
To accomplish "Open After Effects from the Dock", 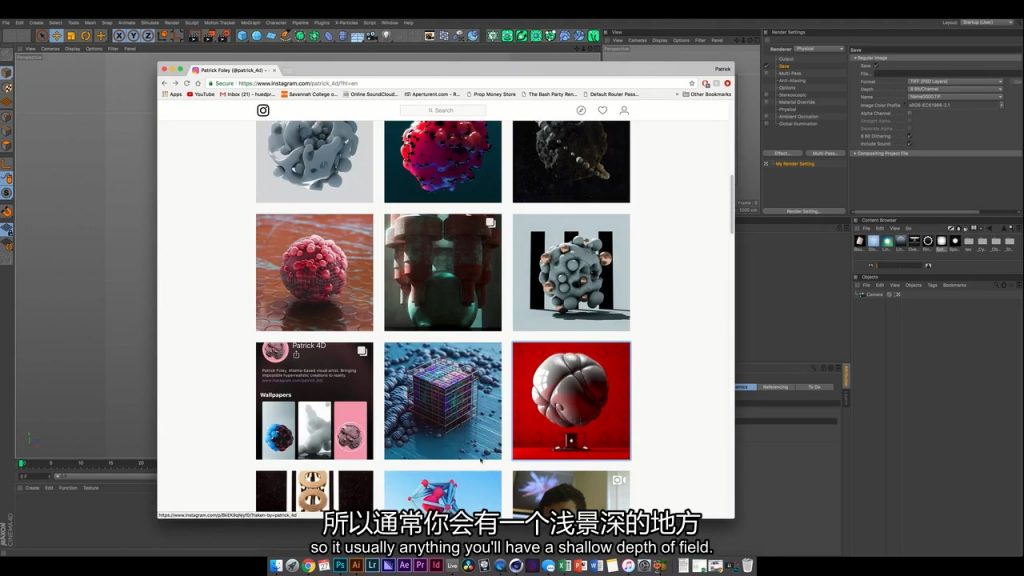I will tap(404, 566).
